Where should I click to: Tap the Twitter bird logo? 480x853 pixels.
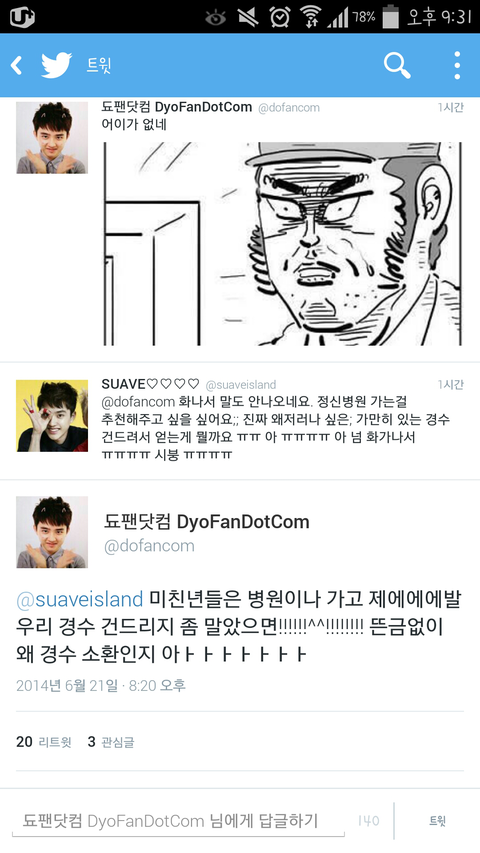click(57, 66)
